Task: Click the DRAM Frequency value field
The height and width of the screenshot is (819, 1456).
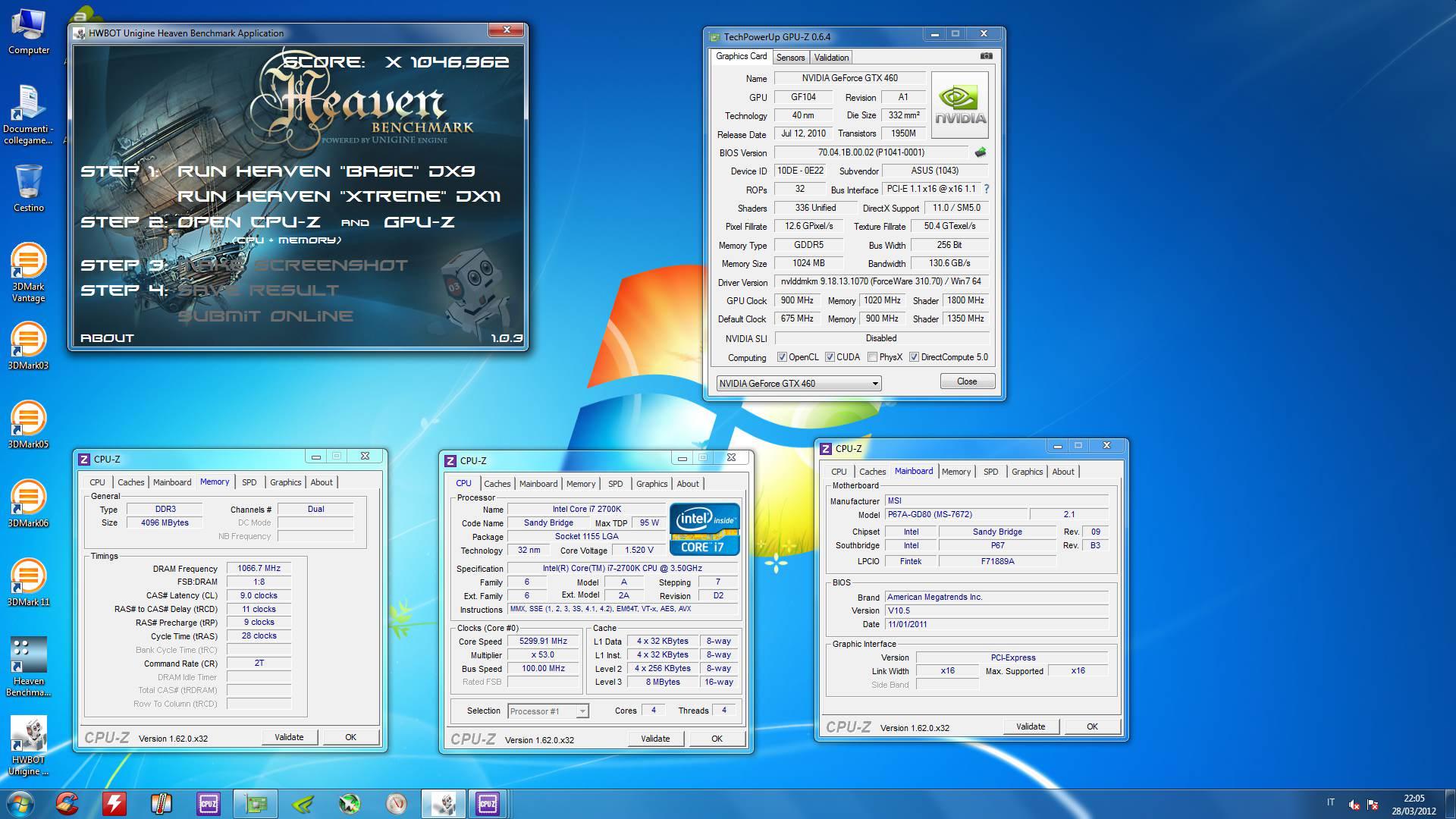Action: [x=259, y=568]
